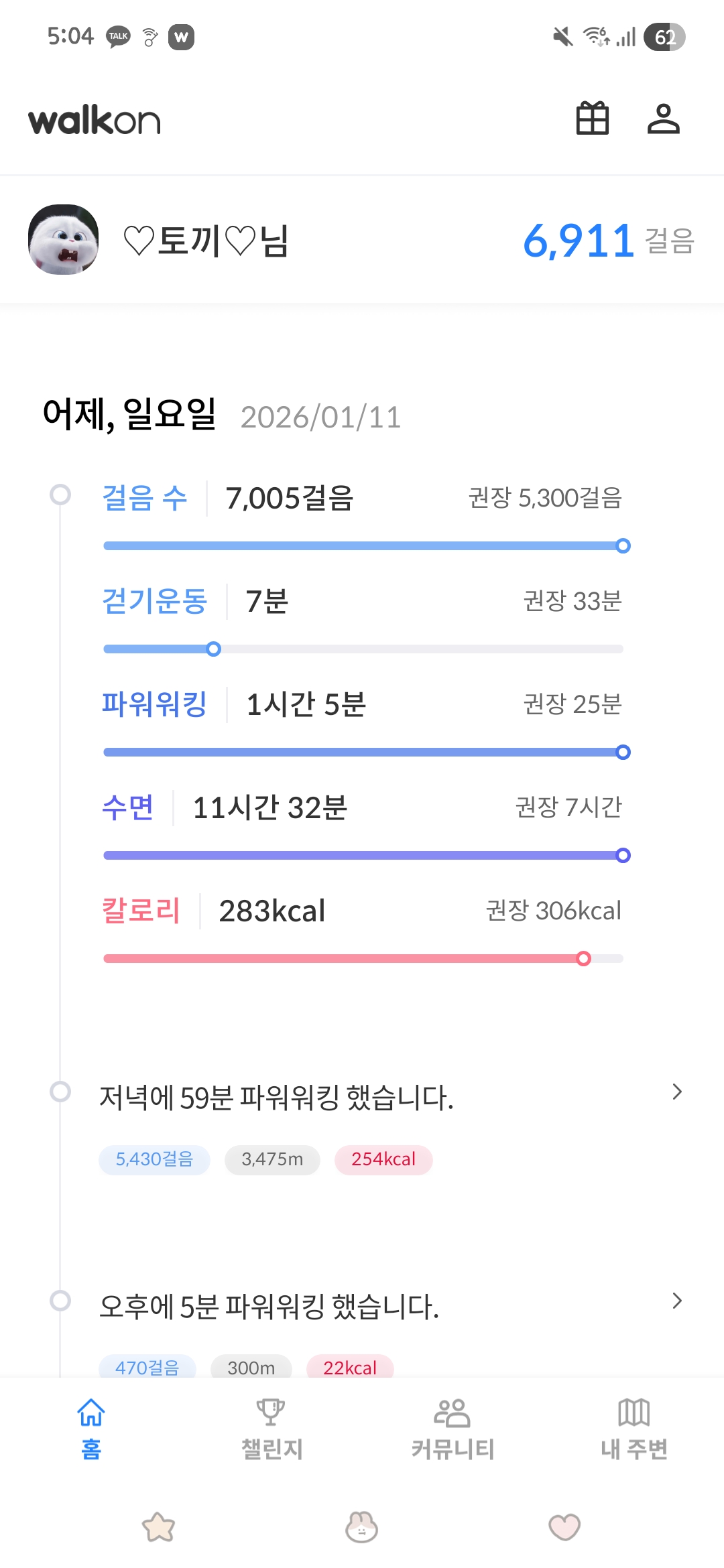The height and width of the screenshot is (1568, 724).
Task: Go to the 홈 home tab
Action: 91,1429
